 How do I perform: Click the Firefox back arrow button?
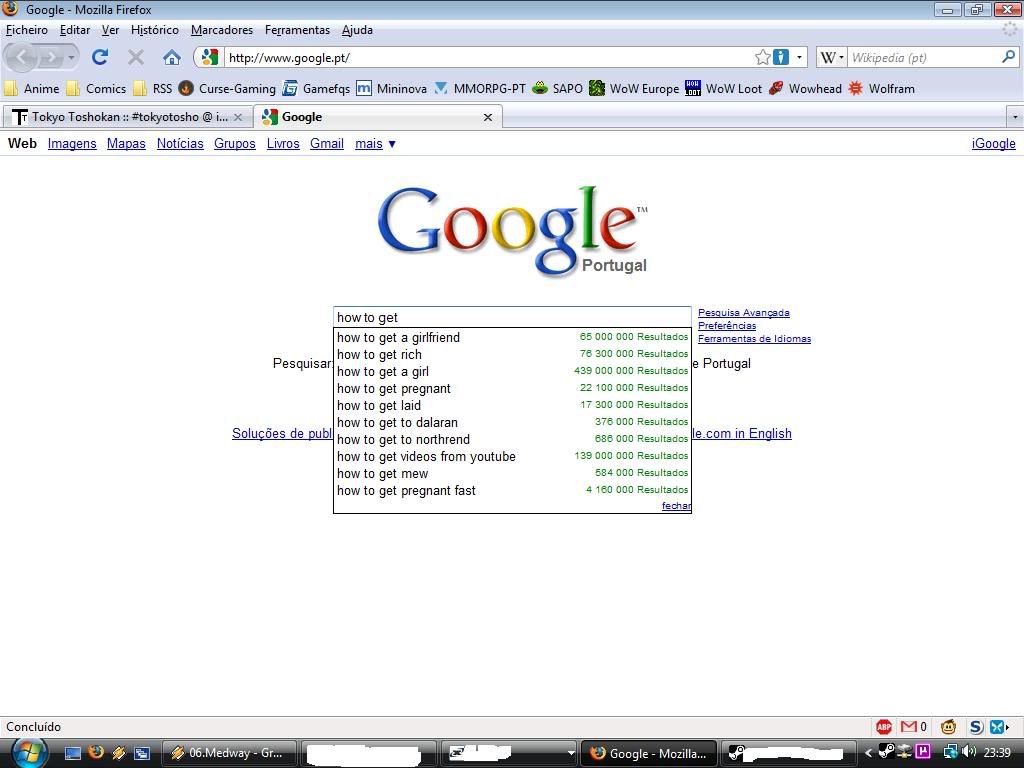click(22, 57)
